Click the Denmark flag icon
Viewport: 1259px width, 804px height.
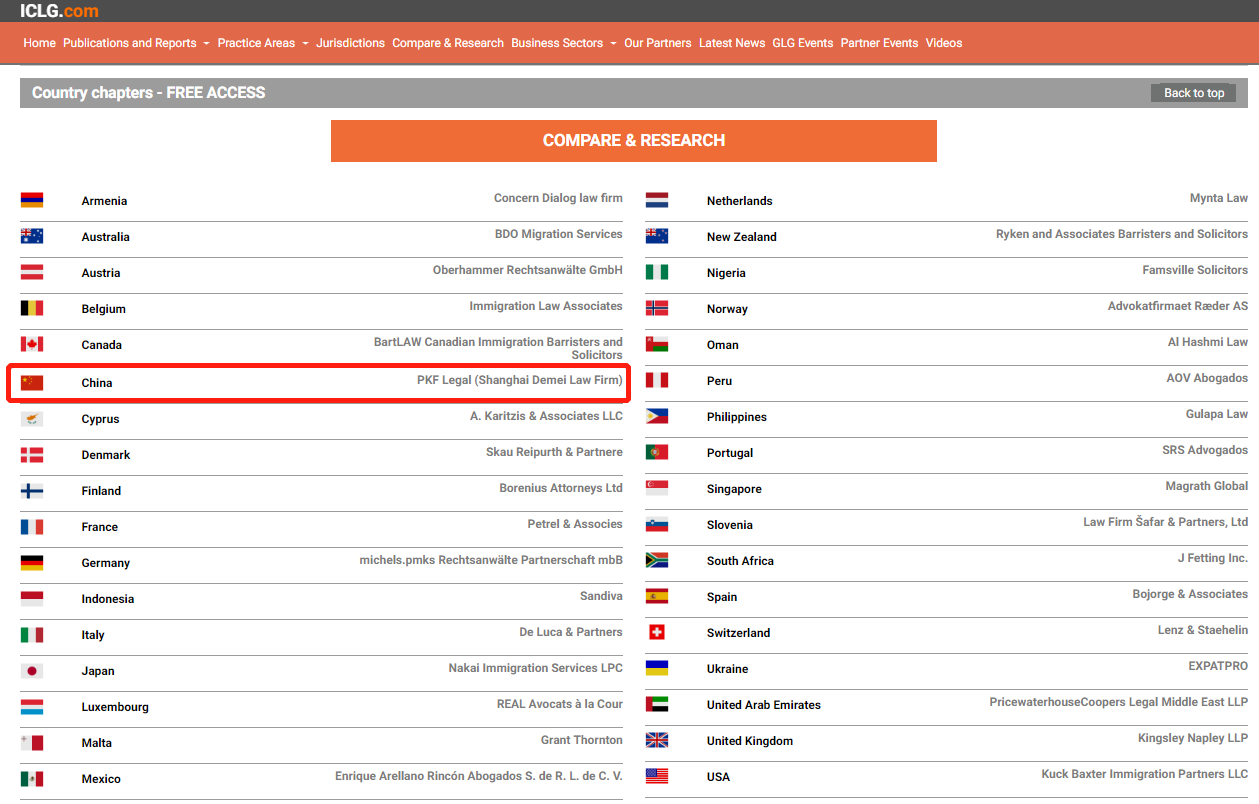[32, 454]
